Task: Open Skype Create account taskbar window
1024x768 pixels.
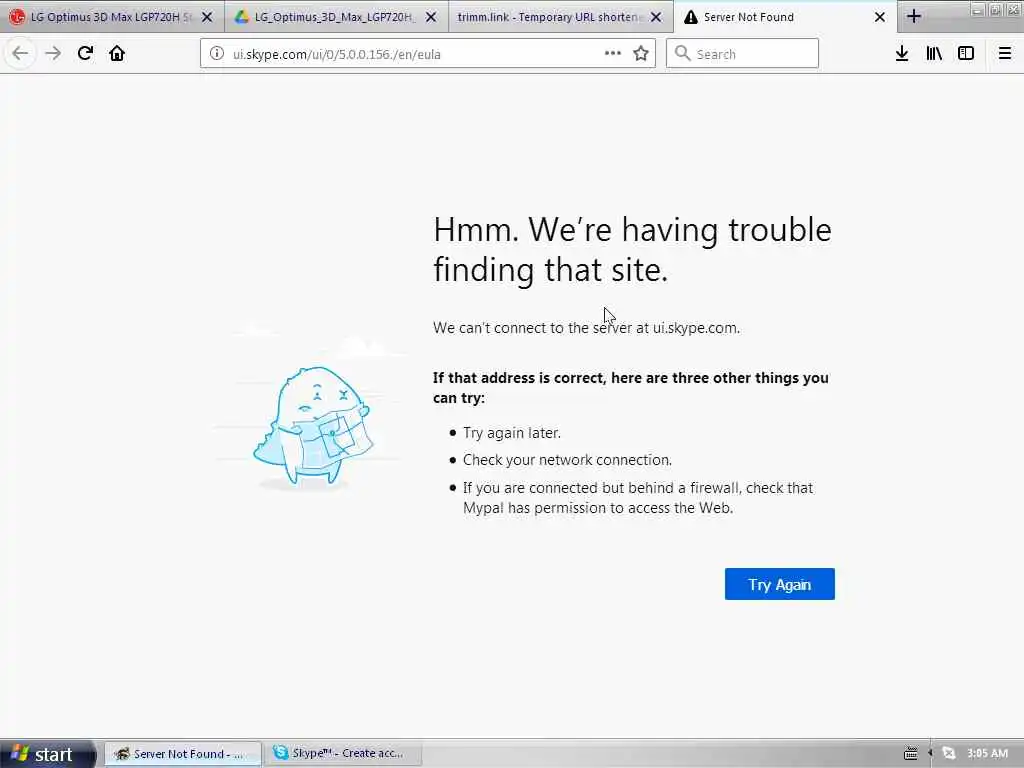Action: pyautogui.click(x=342, y=754)
